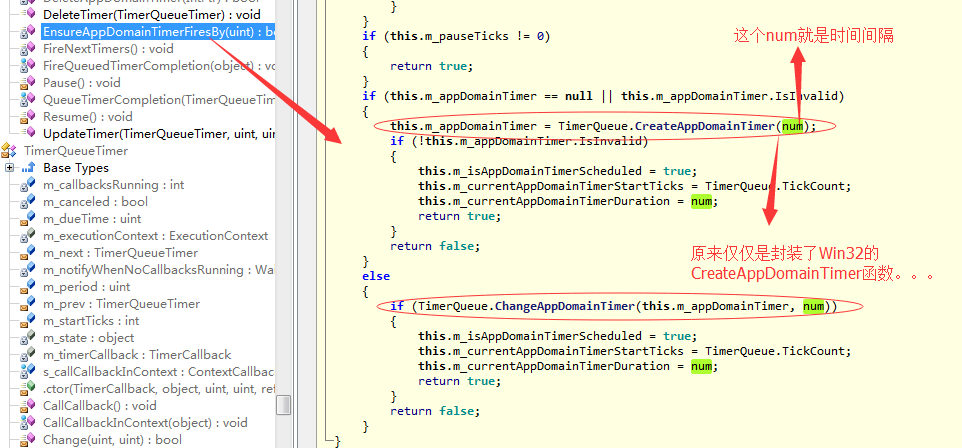Open QueueTimerCompletion method entry
962x448 pixels.
click(x=159, y=99)
